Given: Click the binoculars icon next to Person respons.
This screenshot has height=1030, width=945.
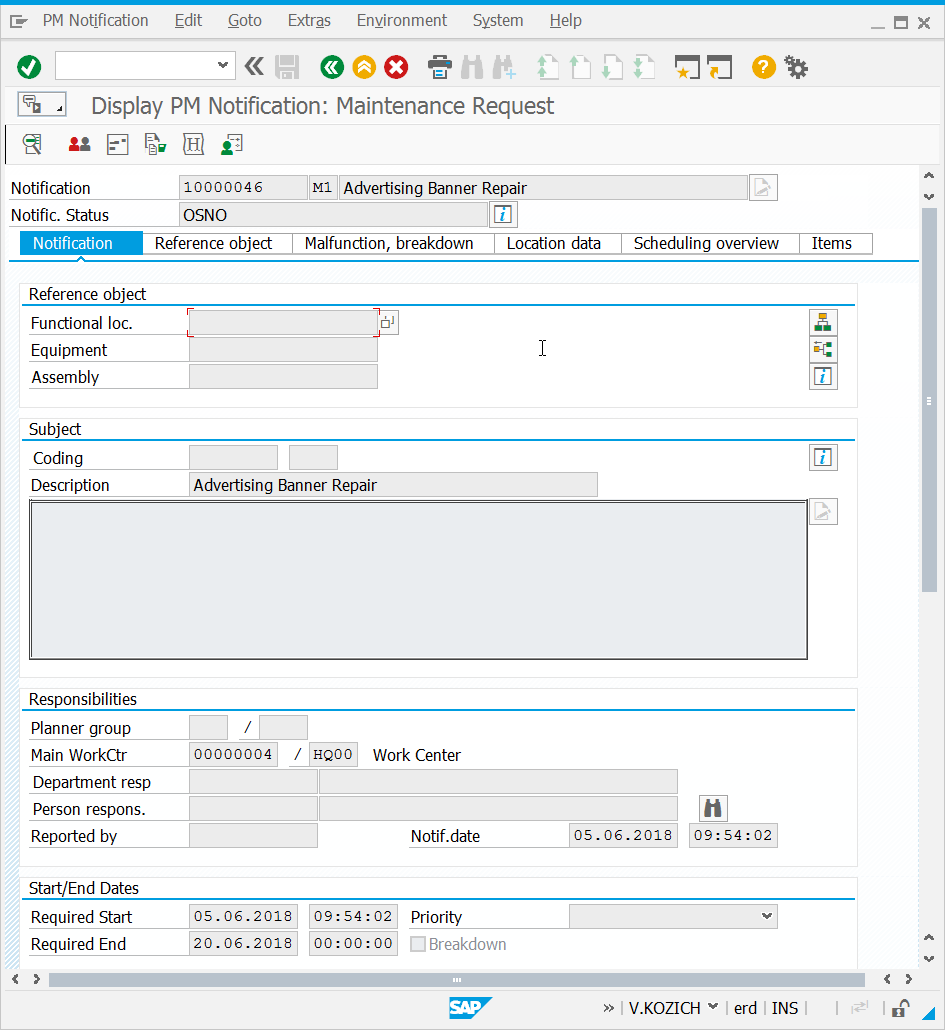Looking at the screenshot, I should coord(713,809).
